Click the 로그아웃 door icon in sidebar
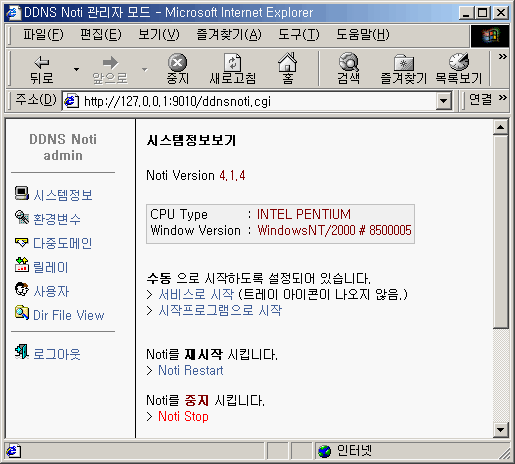 point(22,352)
